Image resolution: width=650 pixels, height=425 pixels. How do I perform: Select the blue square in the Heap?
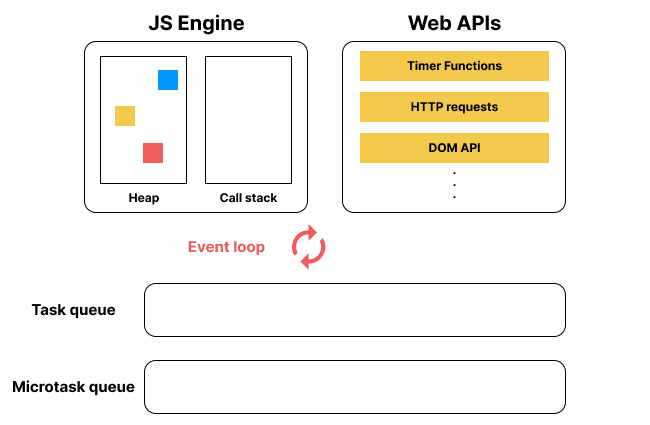tap(168, 80)
